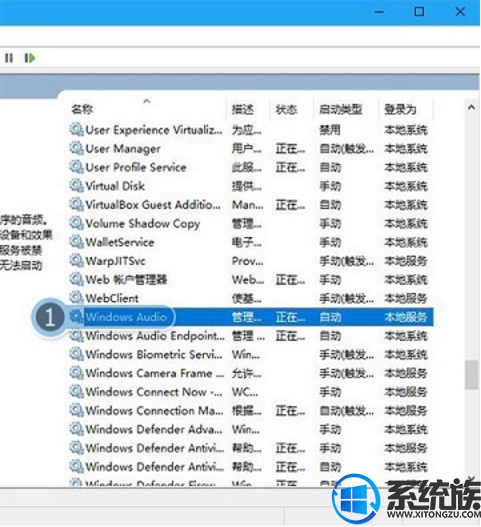Screen dimensions: 481x527
Task: Click gear icon beside Windows Defender Advanced
Action: click(x=76, y=429)
